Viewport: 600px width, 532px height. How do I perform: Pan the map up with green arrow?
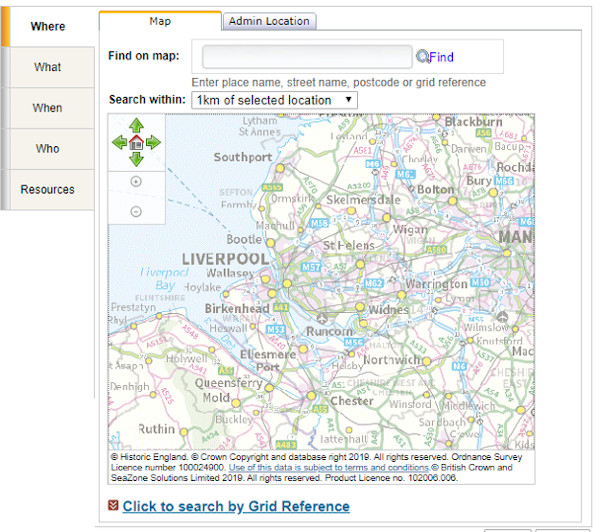[x=136, y=126]
